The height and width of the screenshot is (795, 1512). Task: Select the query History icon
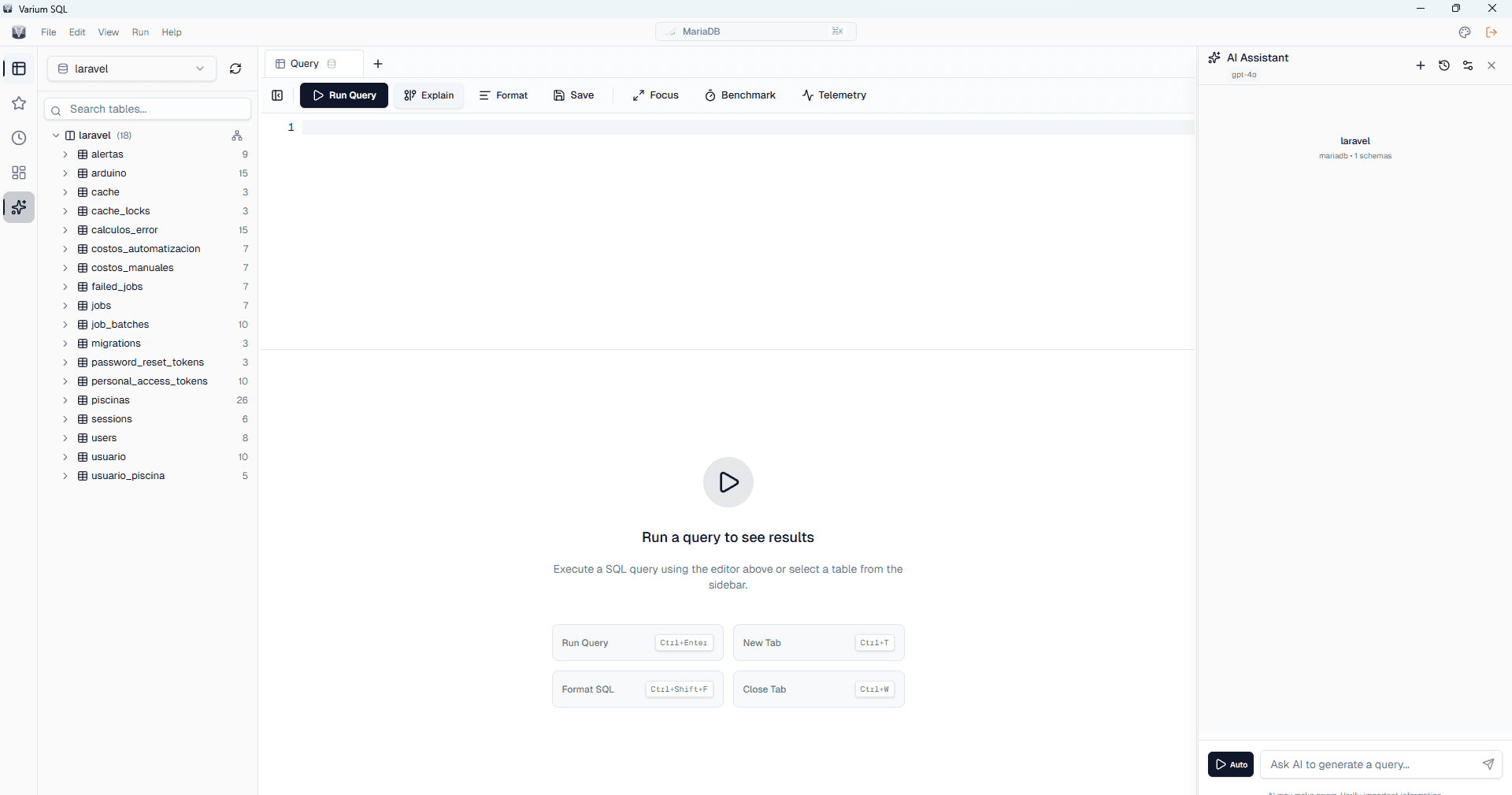coord(19,138)
